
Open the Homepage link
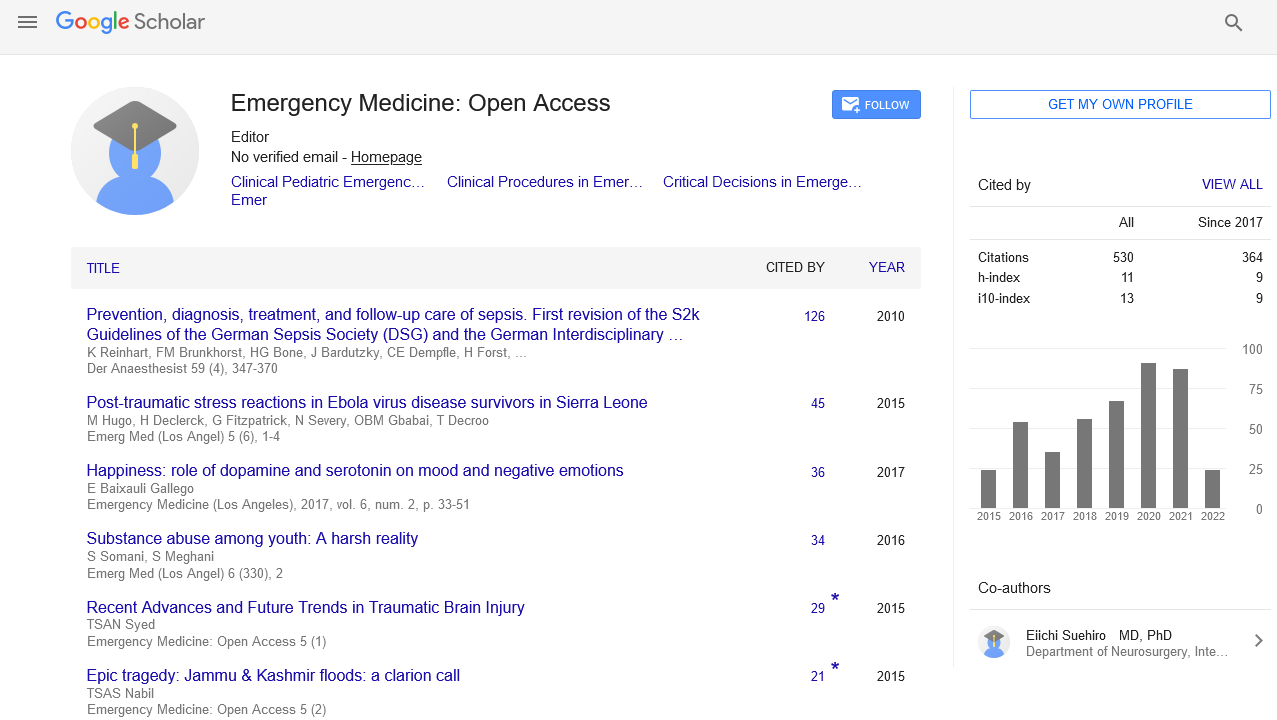(386, 157)
